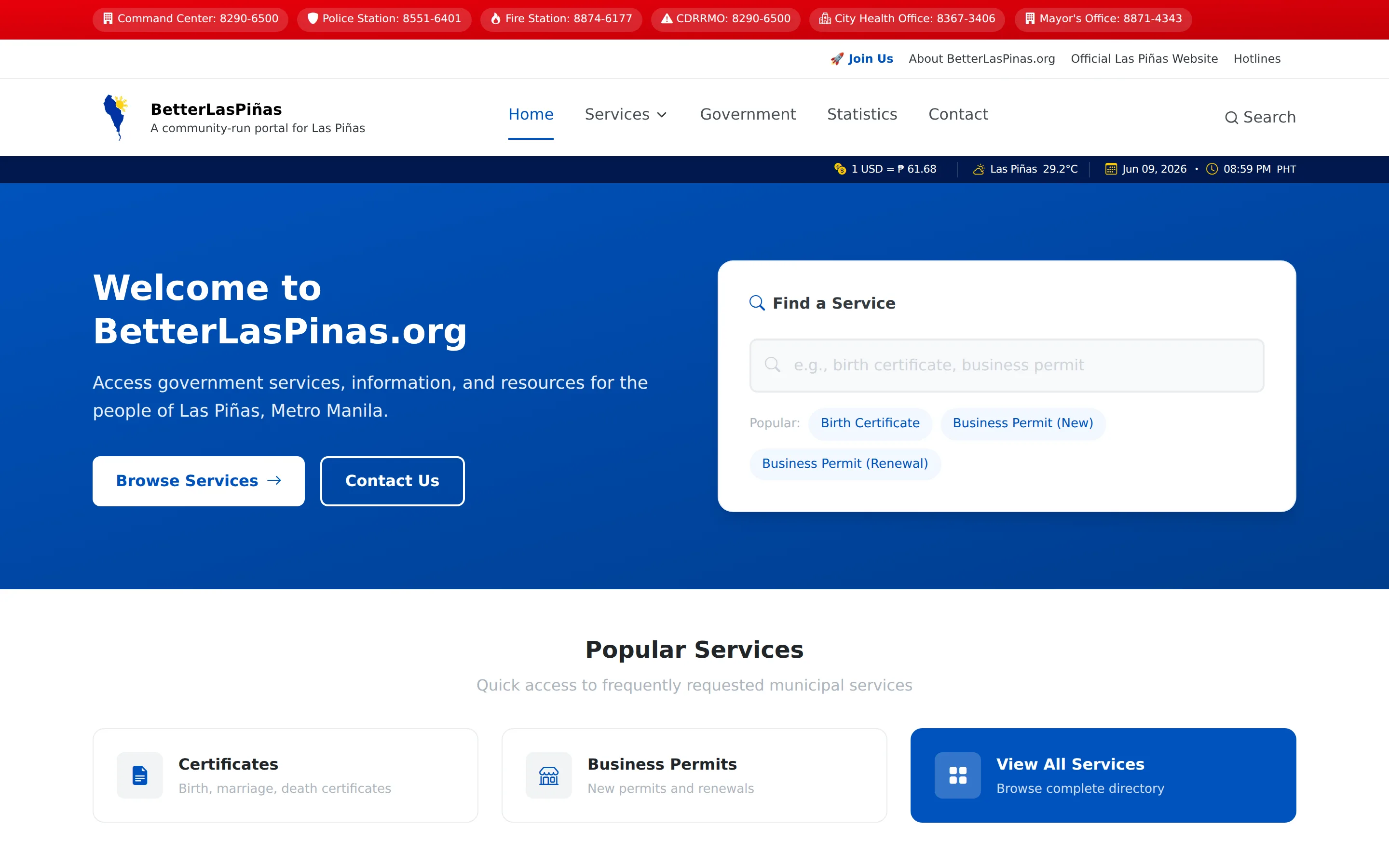
Task: Click the BetterLasPiñas map logo icon
Action: coord(115,117)
